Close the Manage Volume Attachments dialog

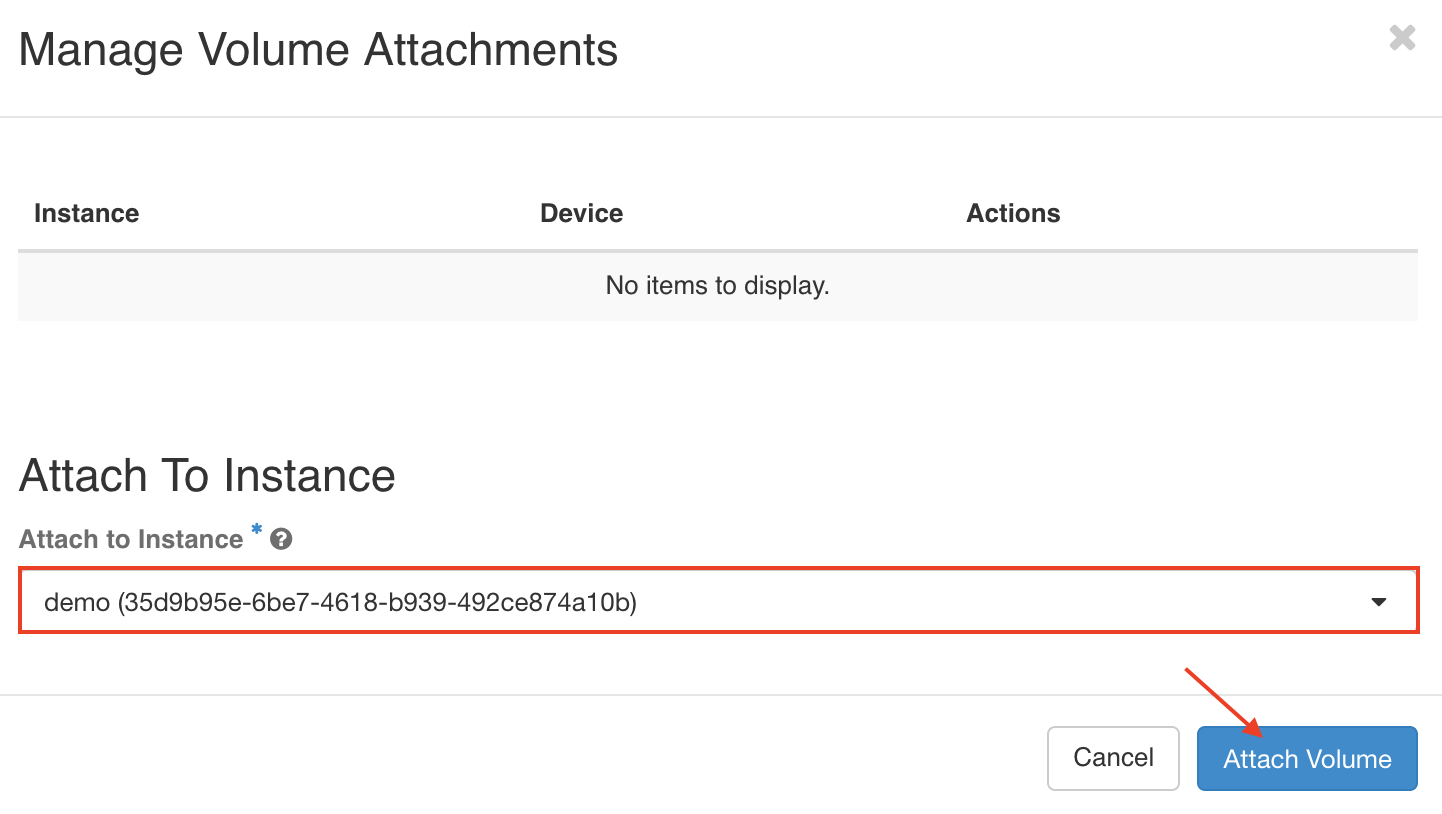pyautogui.click(x=1402, y=38)
